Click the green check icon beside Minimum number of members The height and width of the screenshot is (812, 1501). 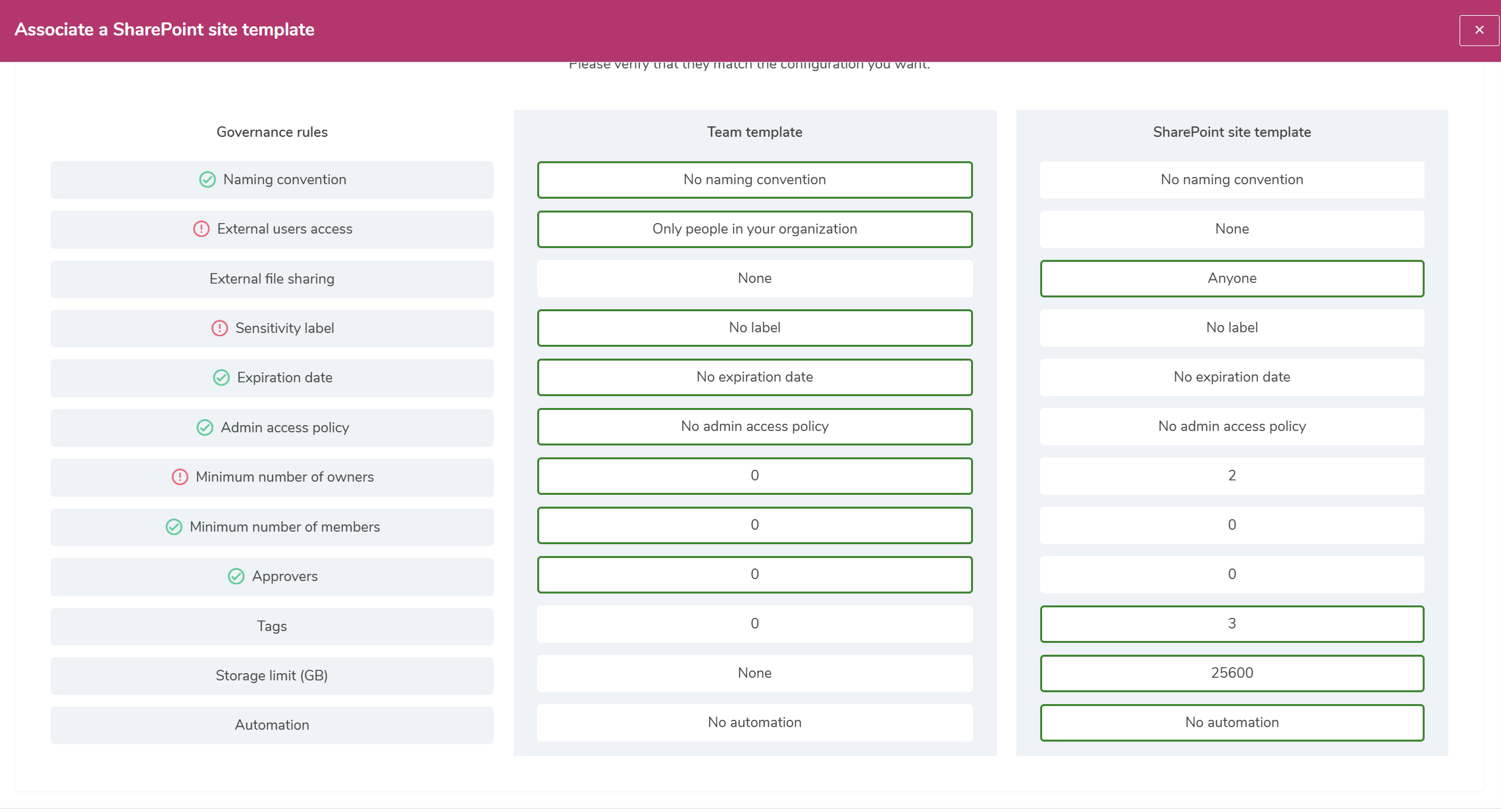tap(174, 527)
